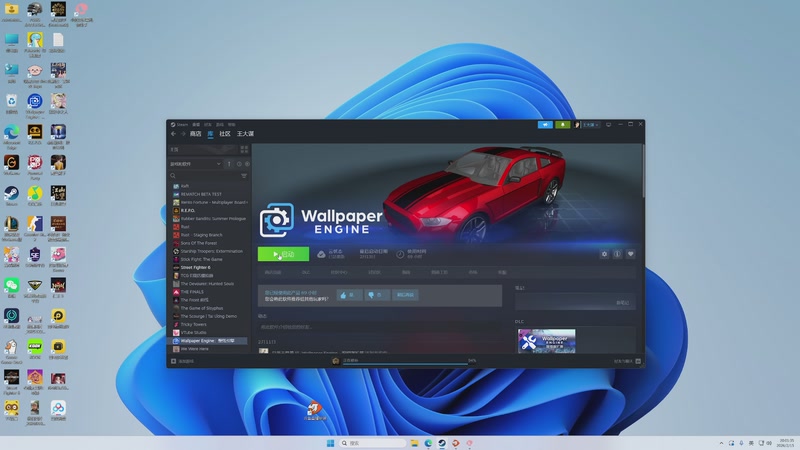Viewport: 800px width, 450px height.
Task: Open the advanced filter icon
Action: click(x=244, y=176)
